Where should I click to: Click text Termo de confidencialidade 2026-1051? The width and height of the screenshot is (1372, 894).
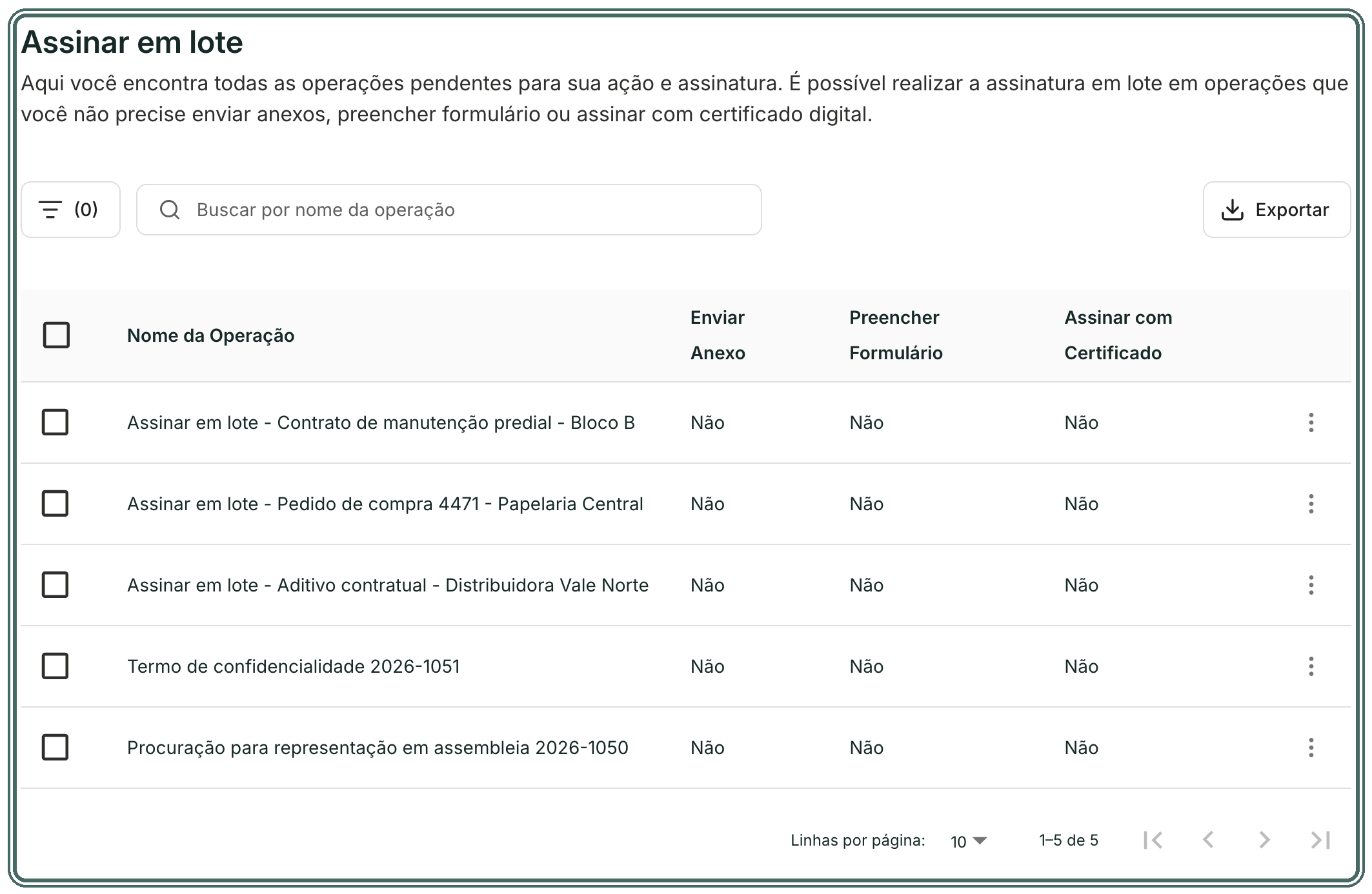(x=294, y=666)
